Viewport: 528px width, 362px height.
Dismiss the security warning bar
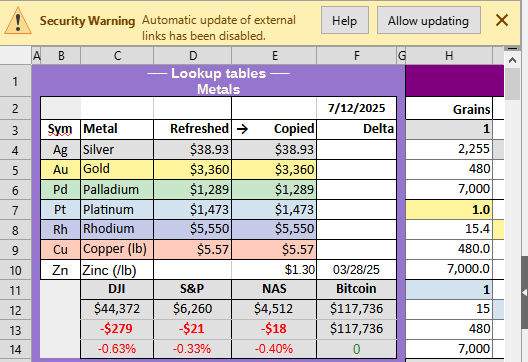point(502,21)
